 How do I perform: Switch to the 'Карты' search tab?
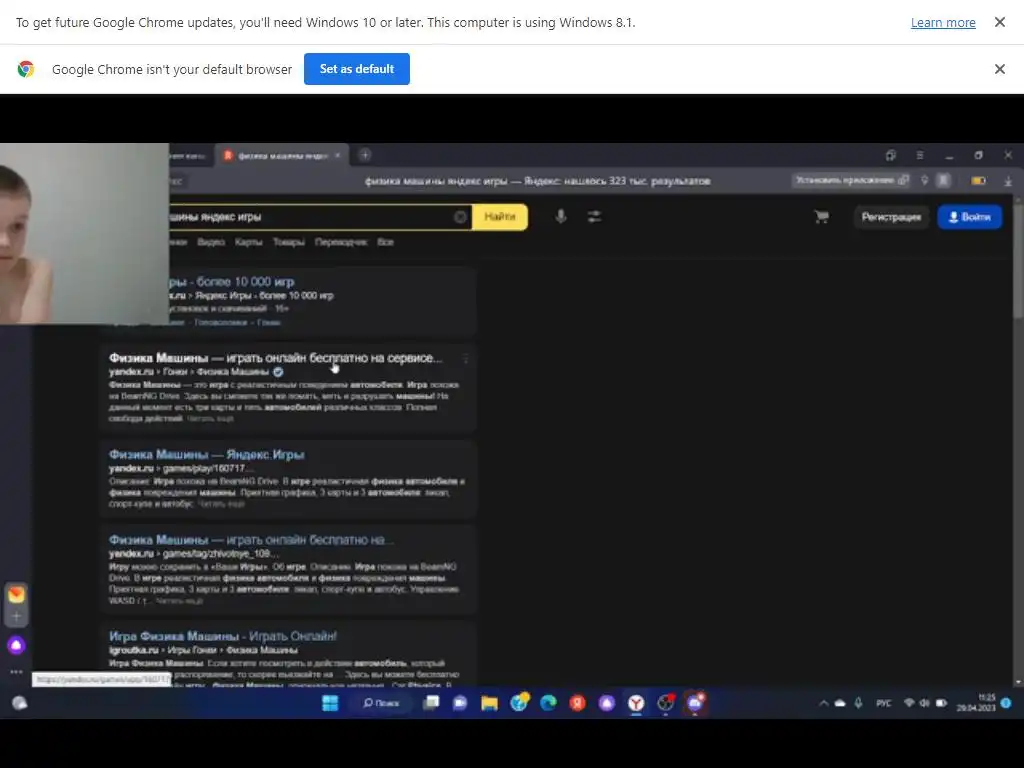point(248,242)
